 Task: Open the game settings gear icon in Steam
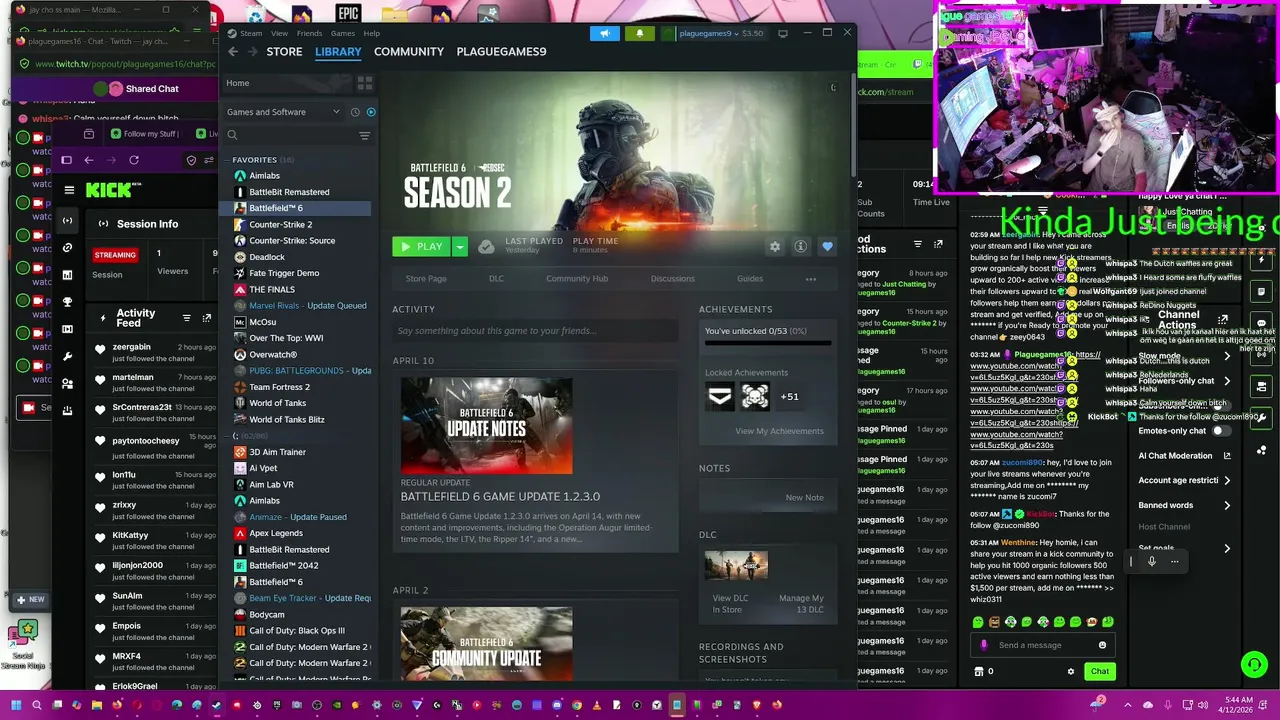(x=774, y=247)
